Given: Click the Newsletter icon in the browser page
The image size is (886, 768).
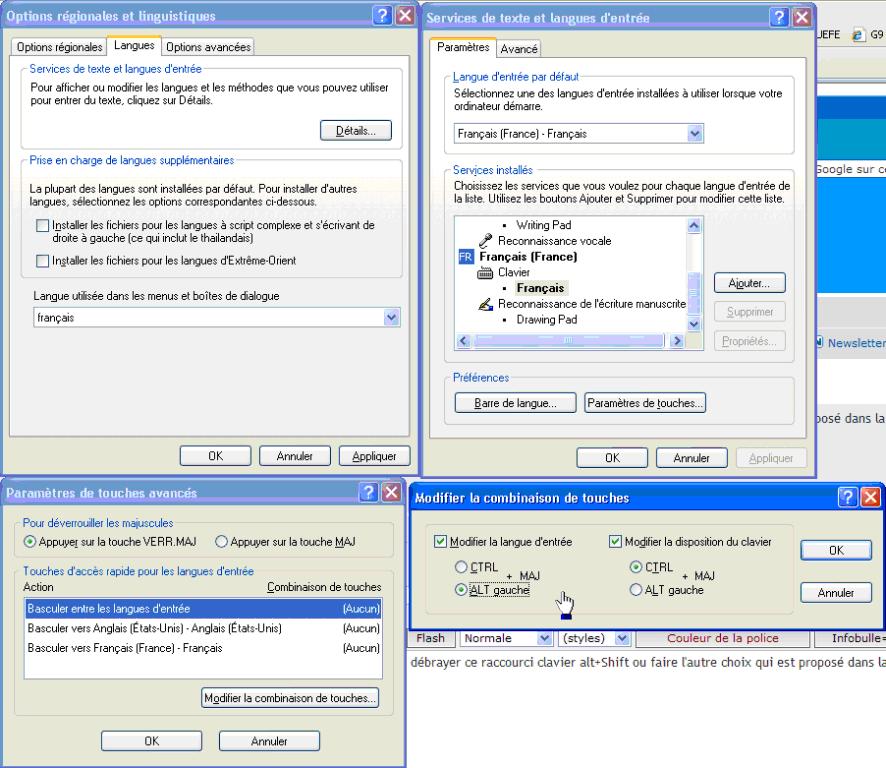Looking at the screenshot, I should click(x=819, y=342).
